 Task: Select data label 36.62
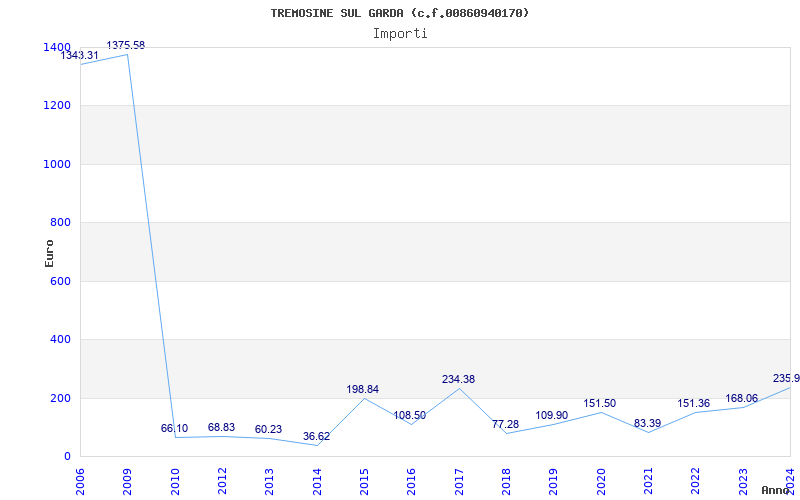click(x=316, y=437)
